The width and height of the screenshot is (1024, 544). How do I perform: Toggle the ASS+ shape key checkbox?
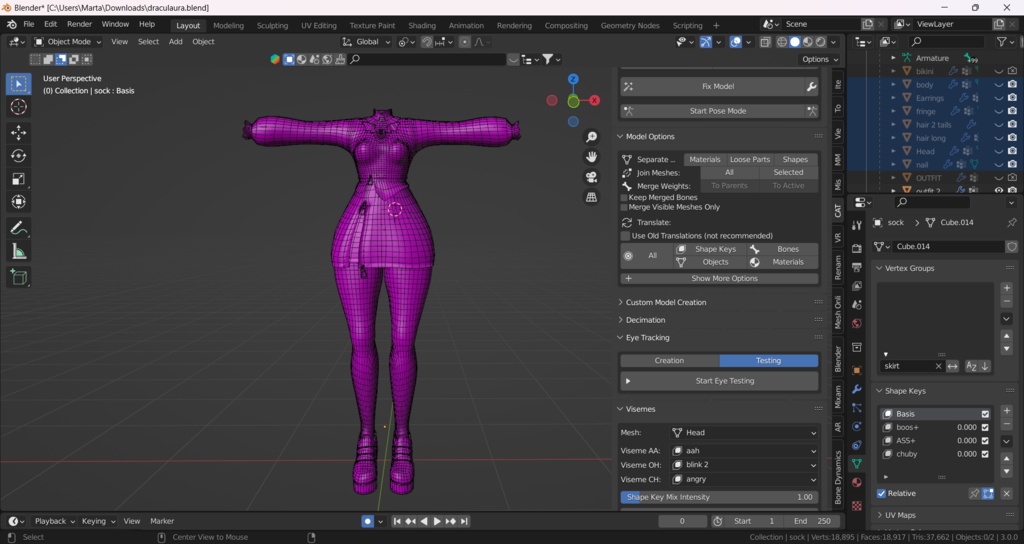985,441
